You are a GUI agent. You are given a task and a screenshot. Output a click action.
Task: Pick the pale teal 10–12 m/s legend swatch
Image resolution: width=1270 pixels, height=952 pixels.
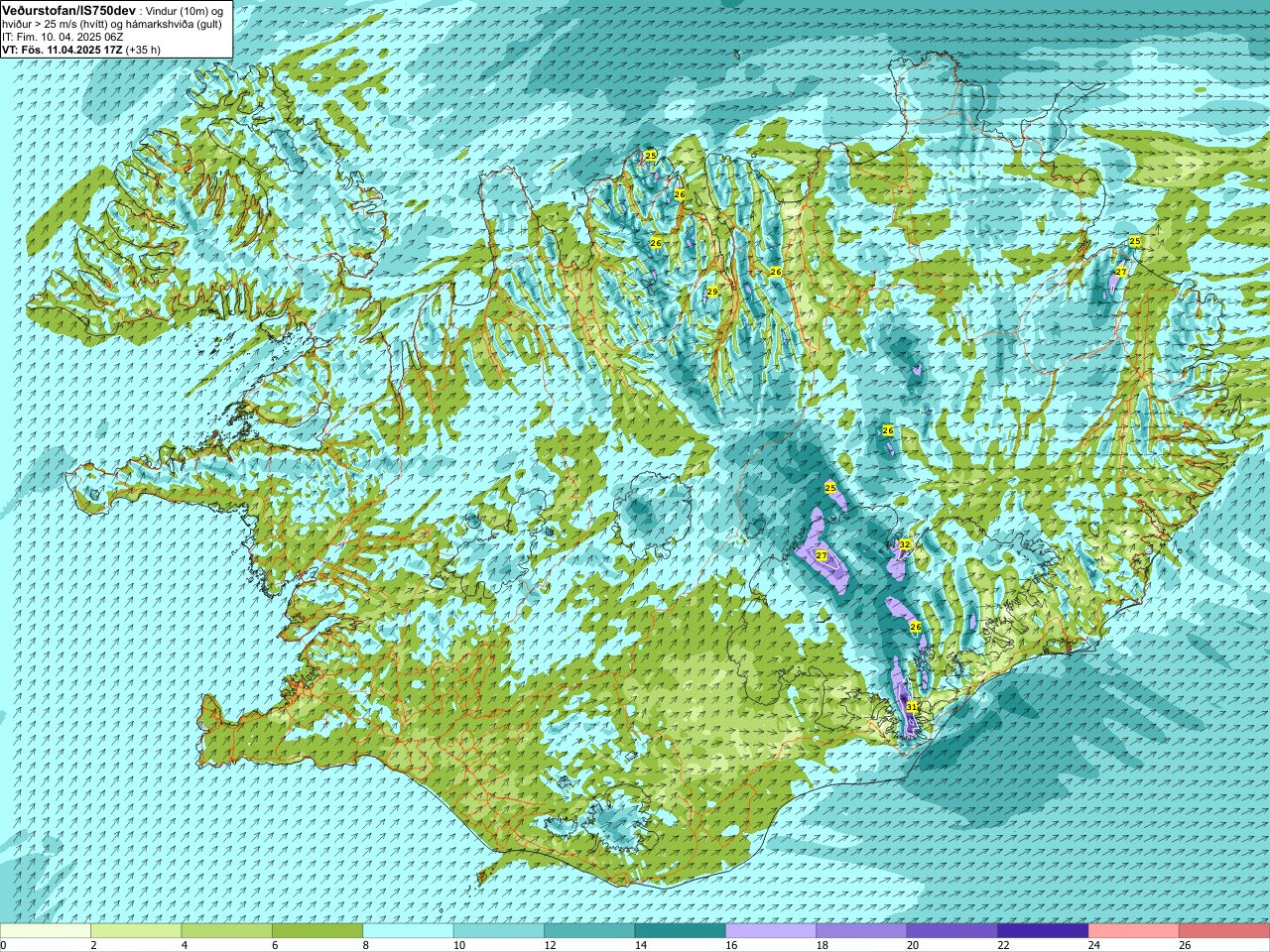tap(498, 931)
